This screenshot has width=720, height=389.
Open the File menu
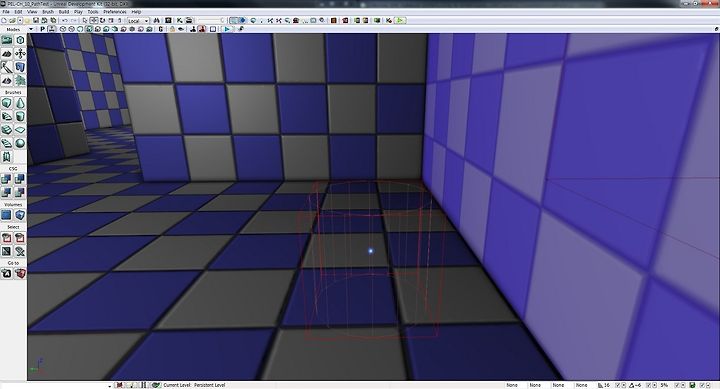pos(6,12)
